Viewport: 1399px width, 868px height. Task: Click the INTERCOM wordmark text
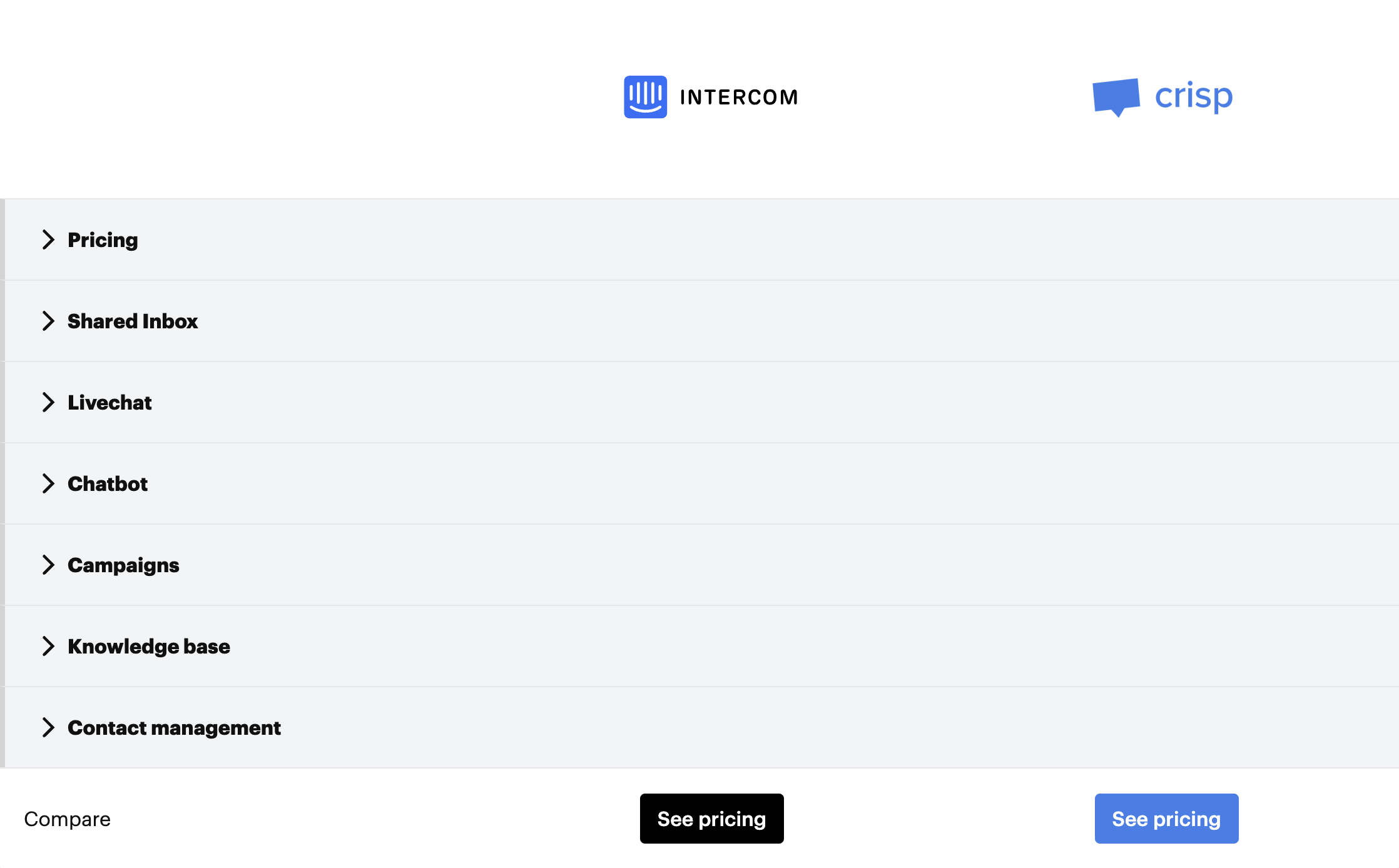739,98
